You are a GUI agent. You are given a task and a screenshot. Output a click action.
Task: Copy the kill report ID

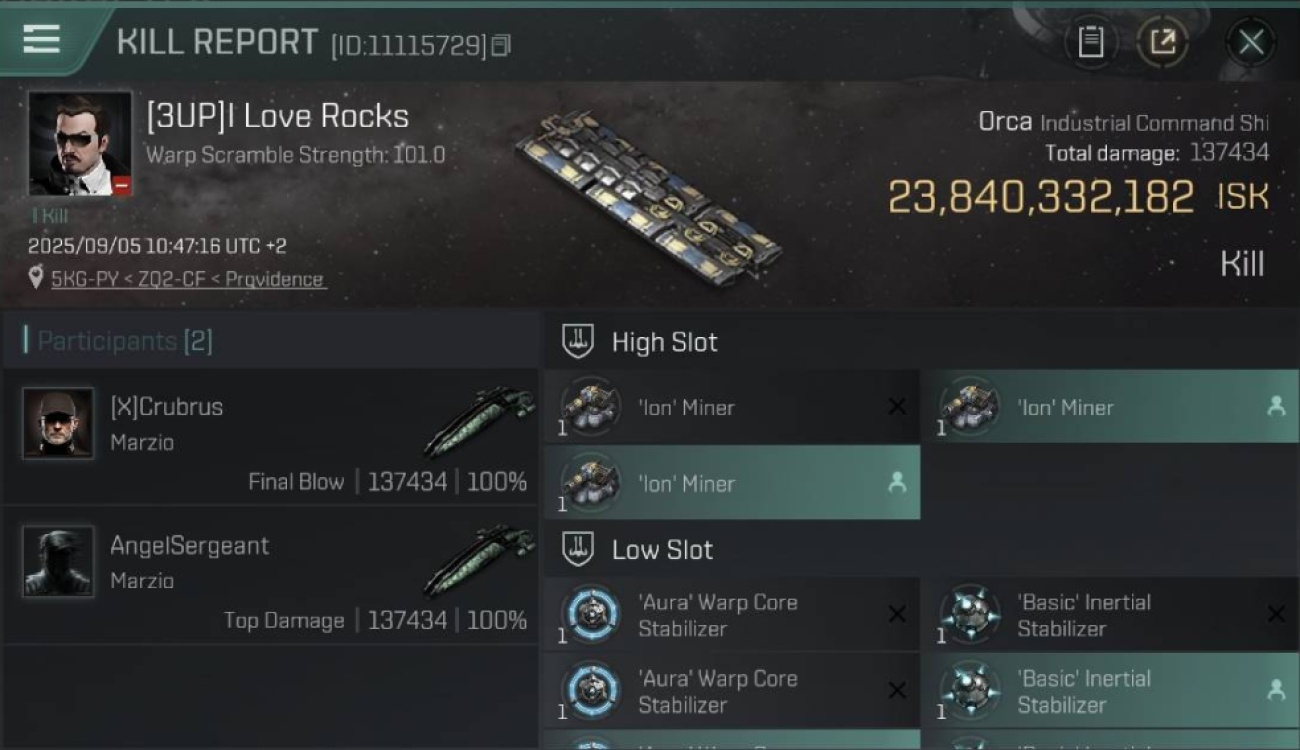pos(501,45)
